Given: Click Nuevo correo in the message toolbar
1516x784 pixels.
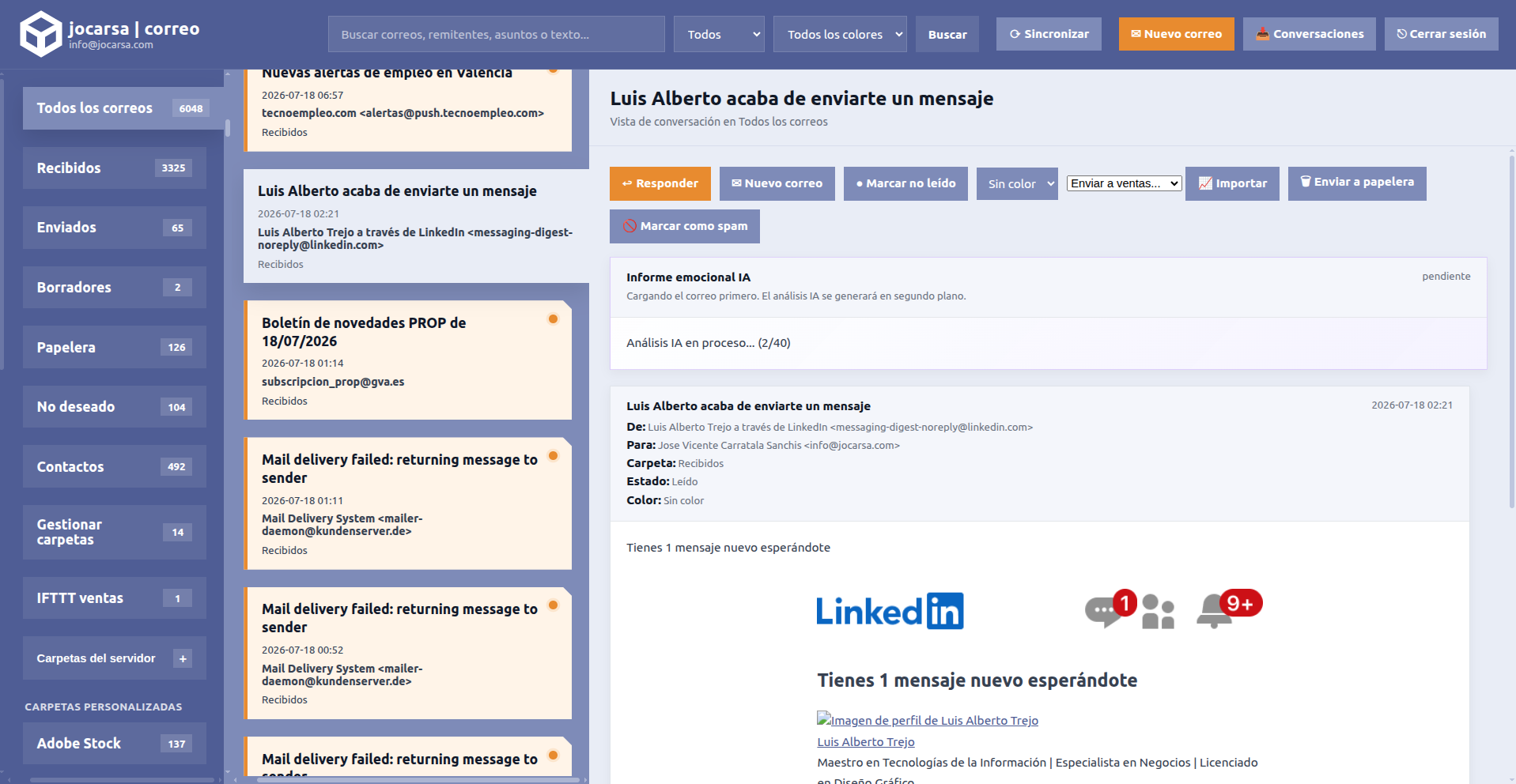Looking at the screenshot, I should 777,183.
